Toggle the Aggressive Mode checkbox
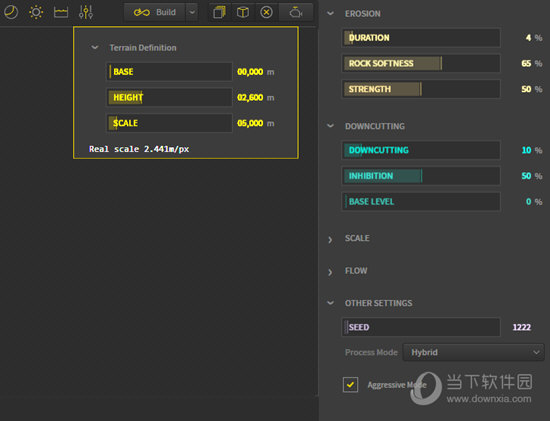 350,385
